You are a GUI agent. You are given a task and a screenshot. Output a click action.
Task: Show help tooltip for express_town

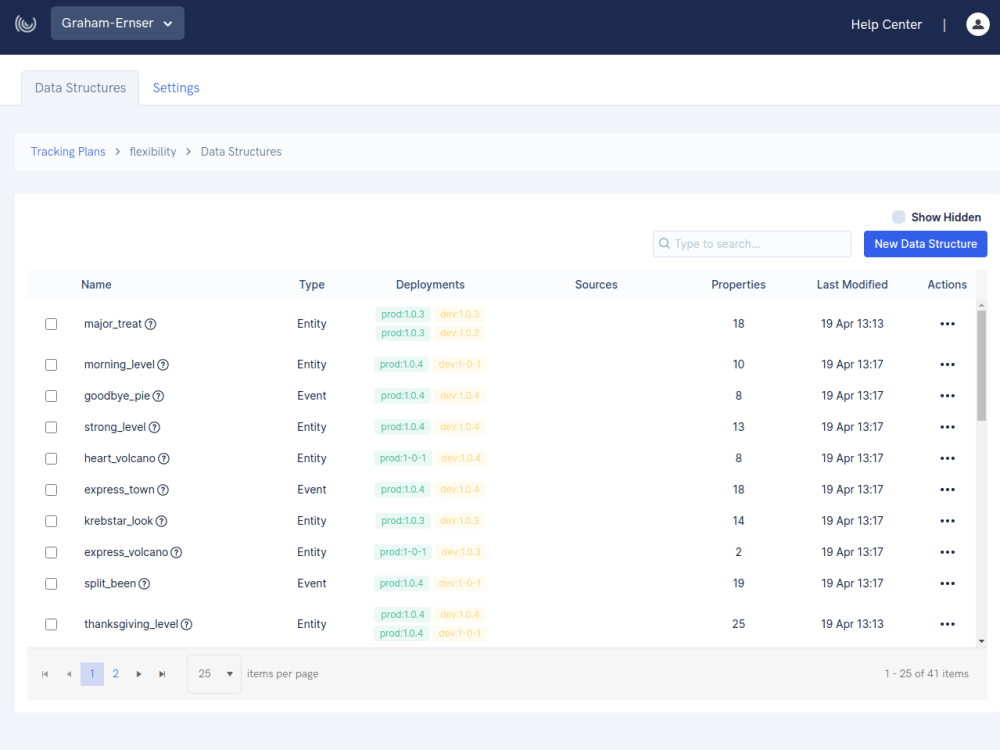[x=163, y=490]
